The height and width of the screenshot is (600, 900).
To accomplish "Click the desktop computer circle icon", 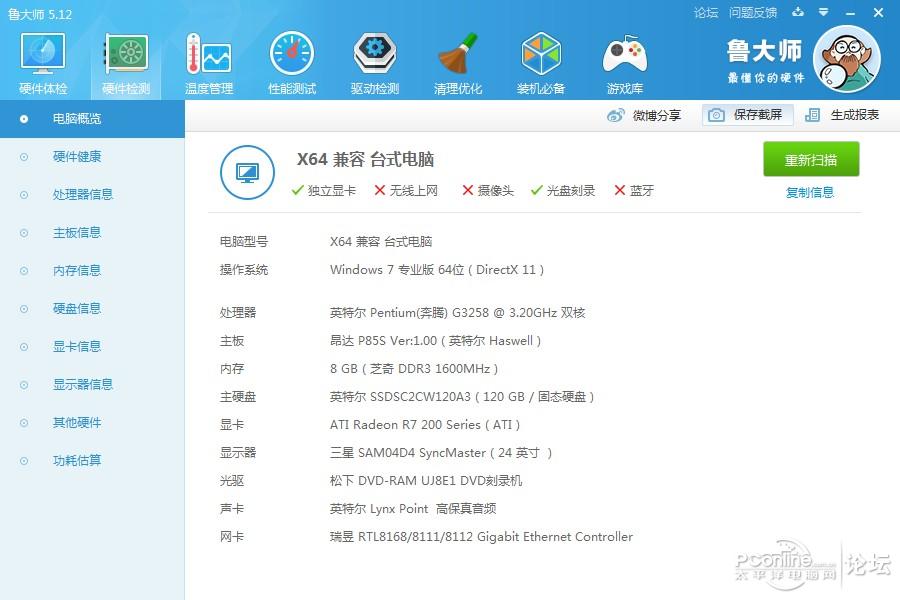I will 247,172.
